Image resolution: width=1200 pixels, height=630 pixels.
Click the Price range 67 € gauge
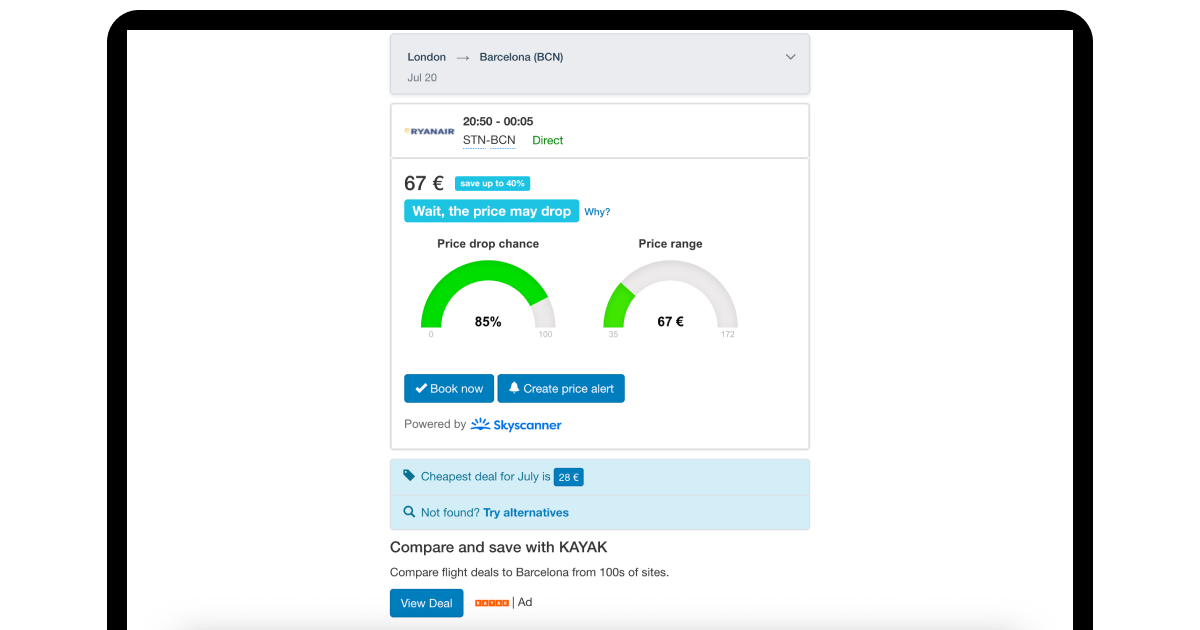click(x=670, y=294)
